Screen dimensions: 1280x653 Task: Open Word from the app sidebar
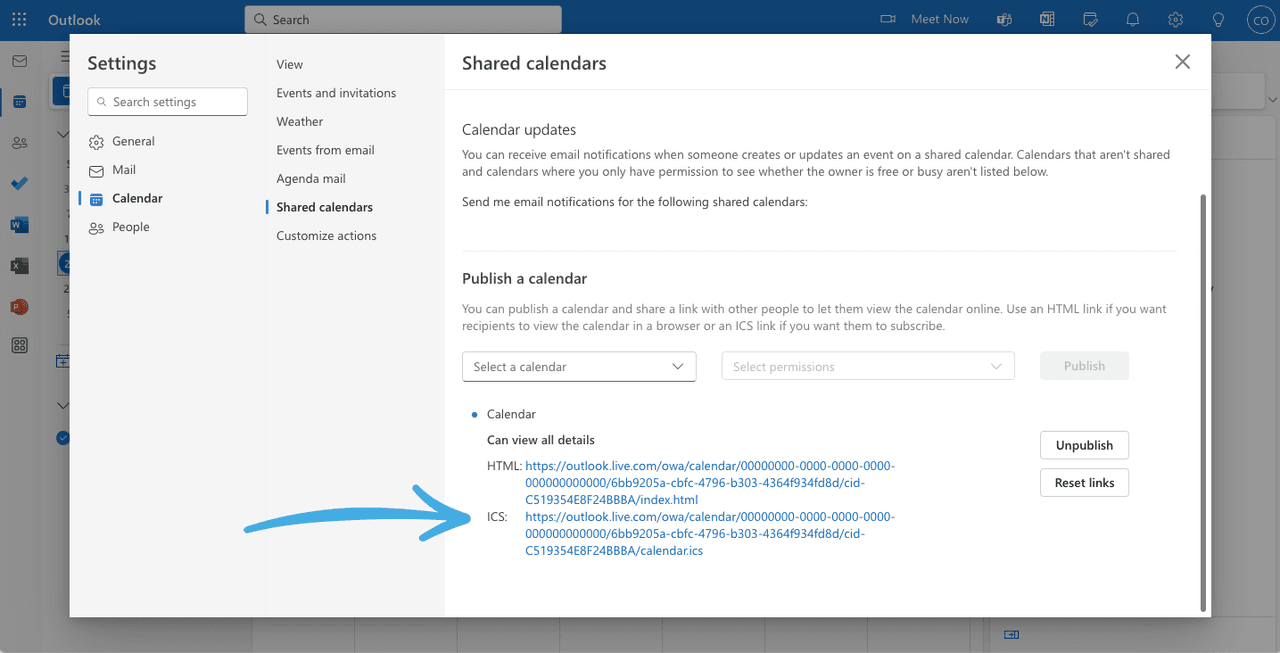tap(18, 224)
